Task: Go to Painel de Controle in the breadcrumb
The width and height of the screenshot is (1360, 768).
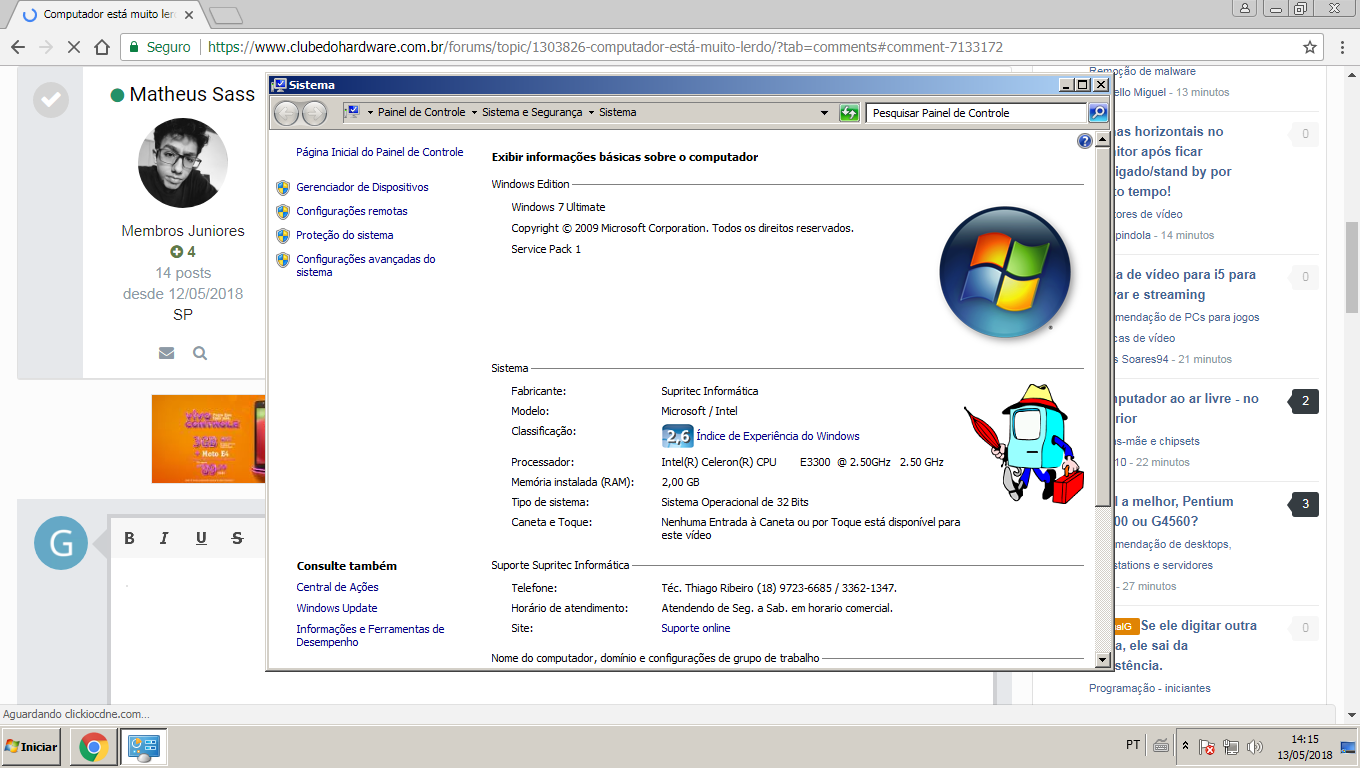Action: point(421,113)
